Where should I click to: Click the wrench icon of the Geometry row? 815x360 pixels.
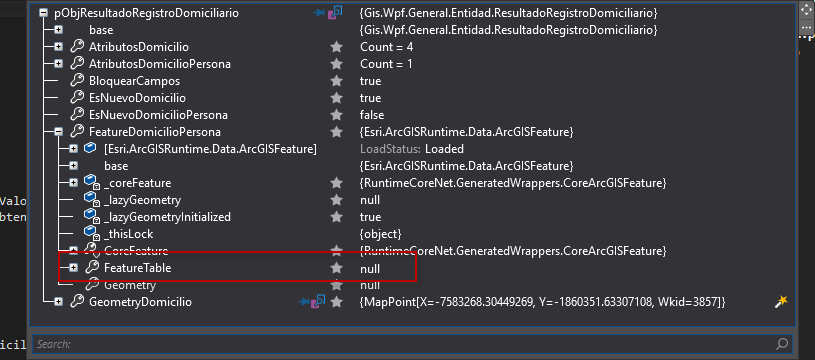(x=92, y=285)
